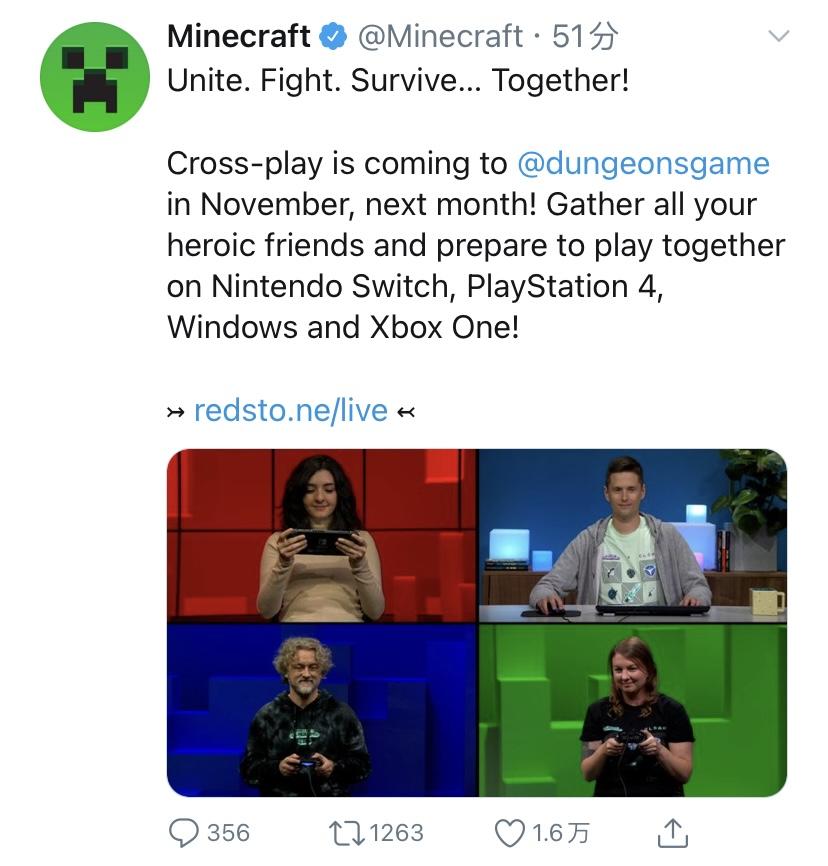View the red Nintendo Switch player image
828x866 pixels.
(321, 536)
